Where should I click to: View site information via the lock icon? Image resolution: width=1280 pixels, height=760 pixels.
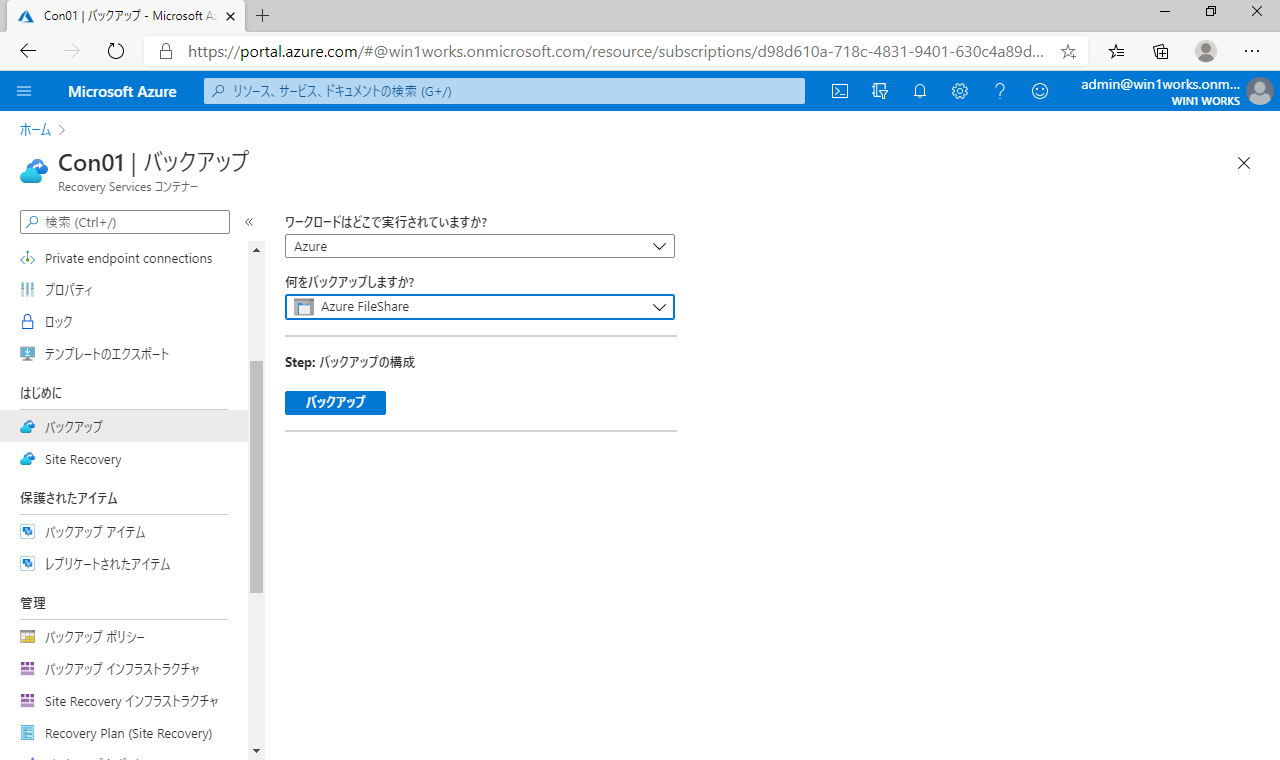pyautogui.click(x=166, y=51)
